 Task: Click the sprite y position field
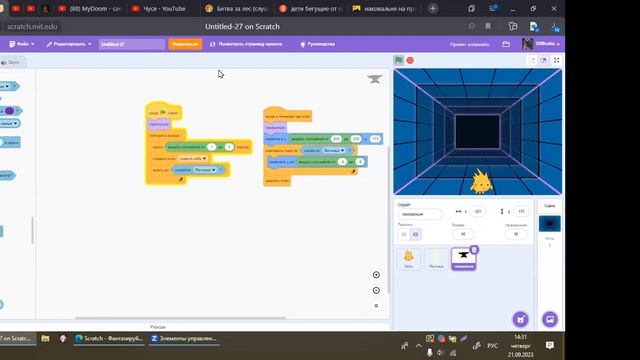click(521, 211)
